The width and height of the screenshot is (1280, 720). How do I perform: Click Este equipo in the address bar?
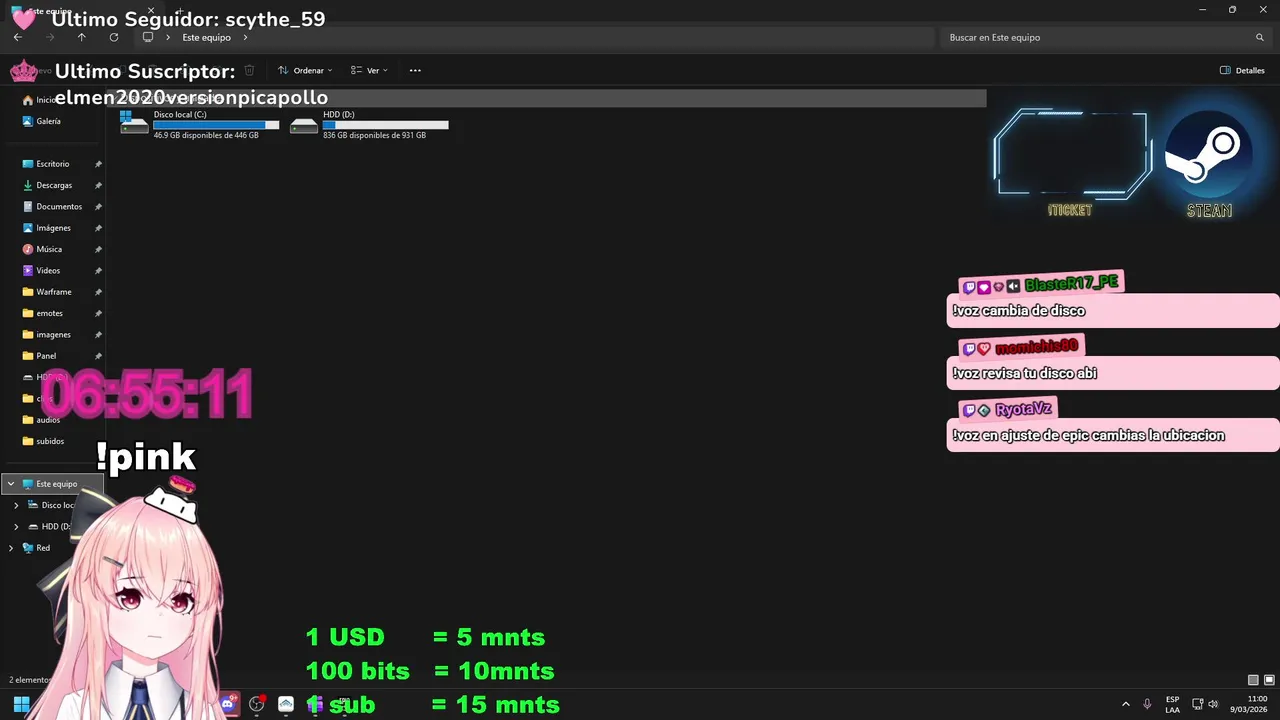[206, 37]
